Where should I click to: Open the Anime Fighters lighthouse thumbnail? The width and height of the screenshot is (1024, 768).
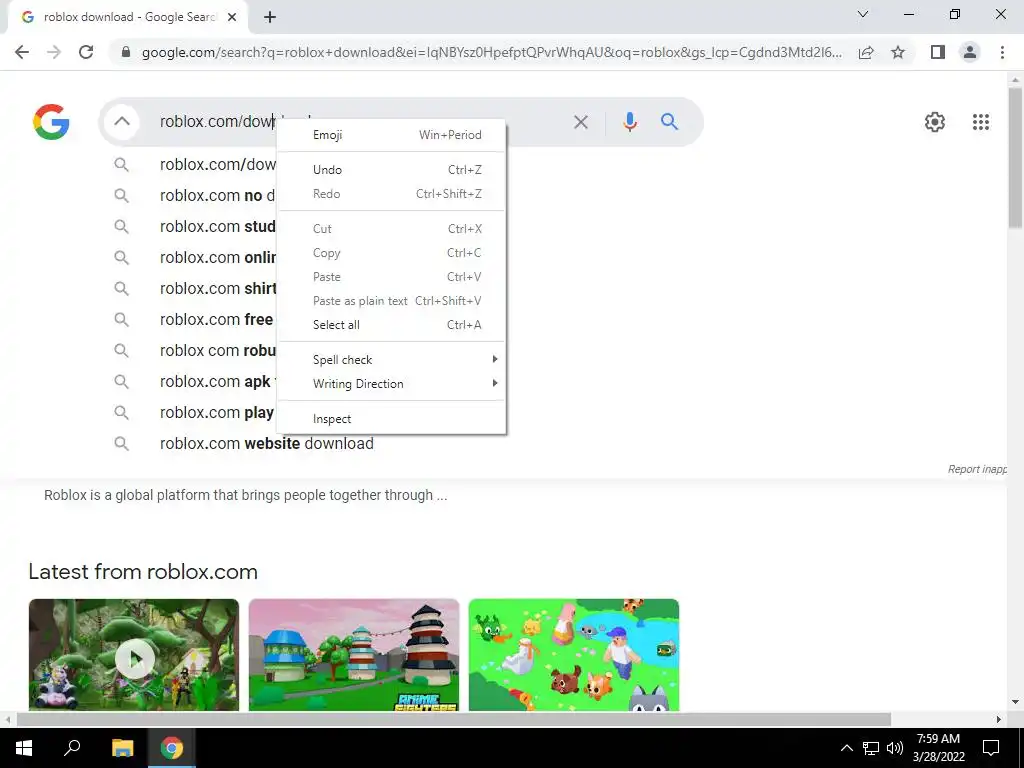coord(354,655)
